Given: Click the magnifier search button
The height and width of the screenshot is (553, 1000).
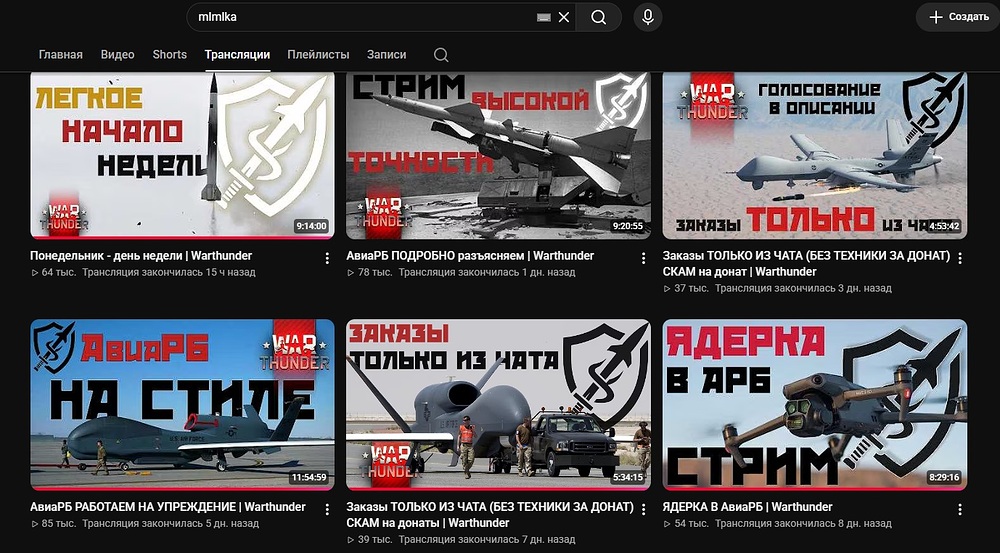Looking at the screenshot, I should pyautogui.click(x=598, y=17).
